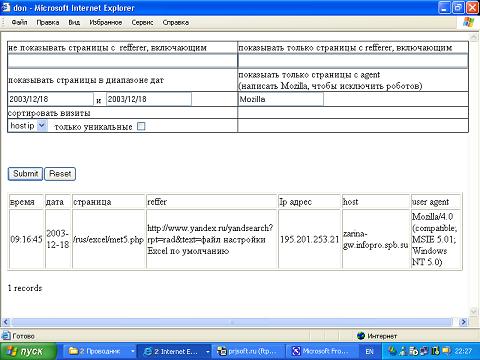Click the EN language indicator

[x=369, y=351]
